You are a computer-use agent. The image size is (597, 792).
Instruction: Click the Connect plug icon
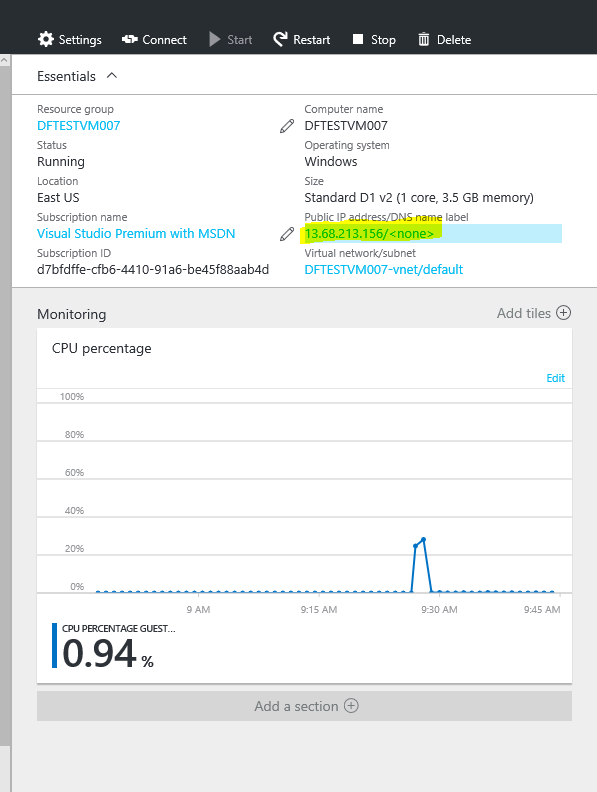point(130,39)
